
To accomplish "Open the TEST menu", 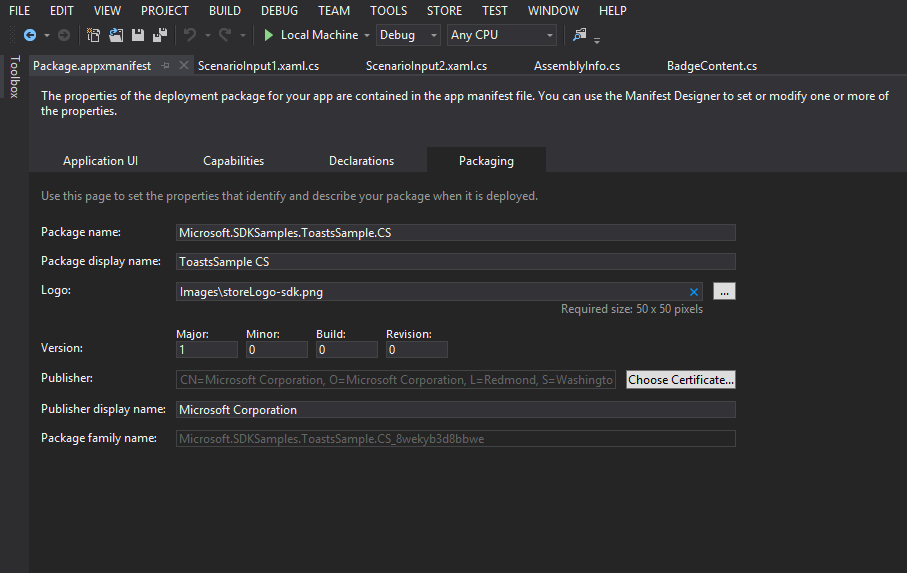I will coord(495,10).
